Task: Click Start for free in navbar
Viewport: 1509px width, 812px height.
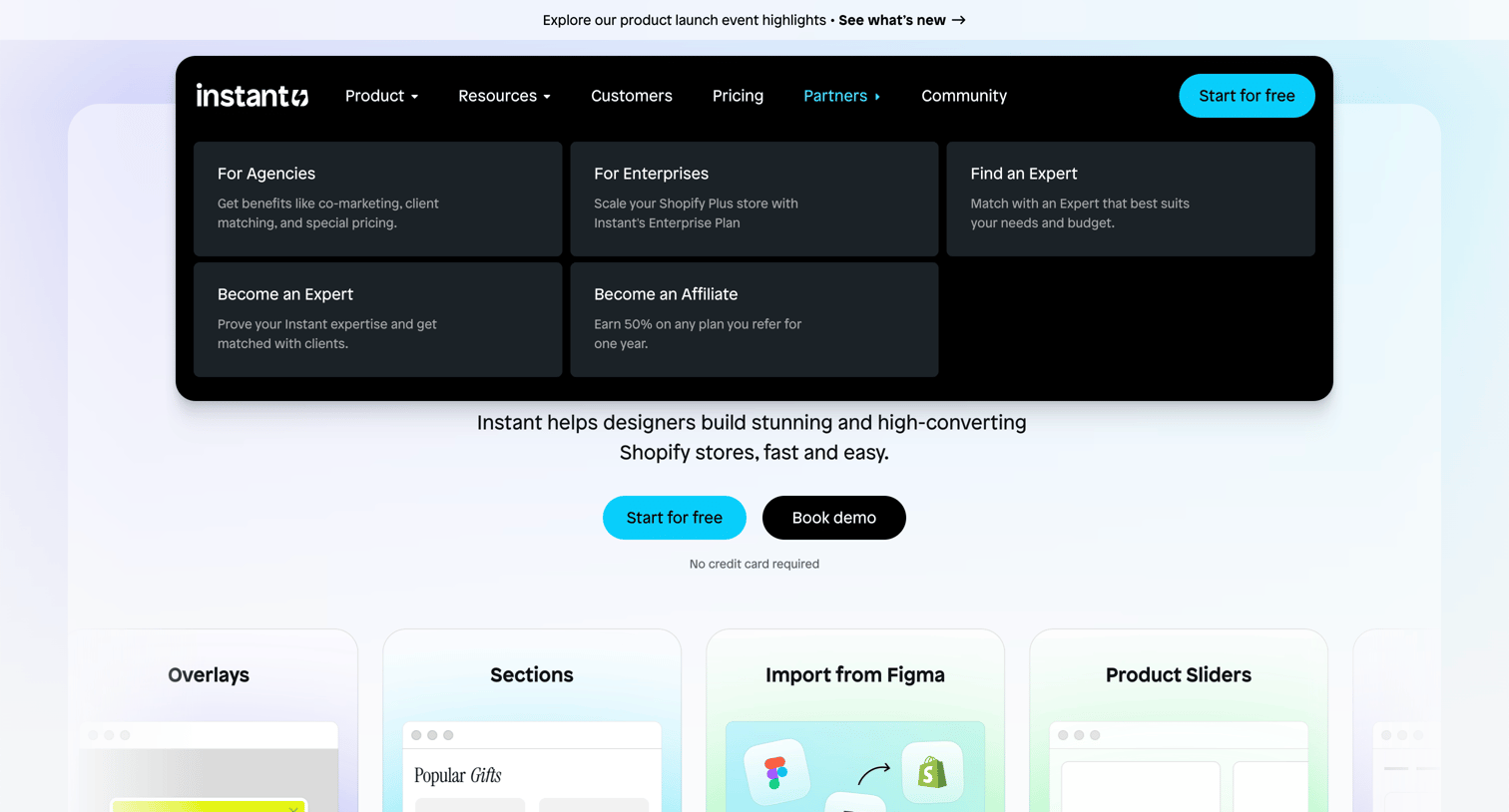Action: pyautogui.click(x=1247, y=96)
